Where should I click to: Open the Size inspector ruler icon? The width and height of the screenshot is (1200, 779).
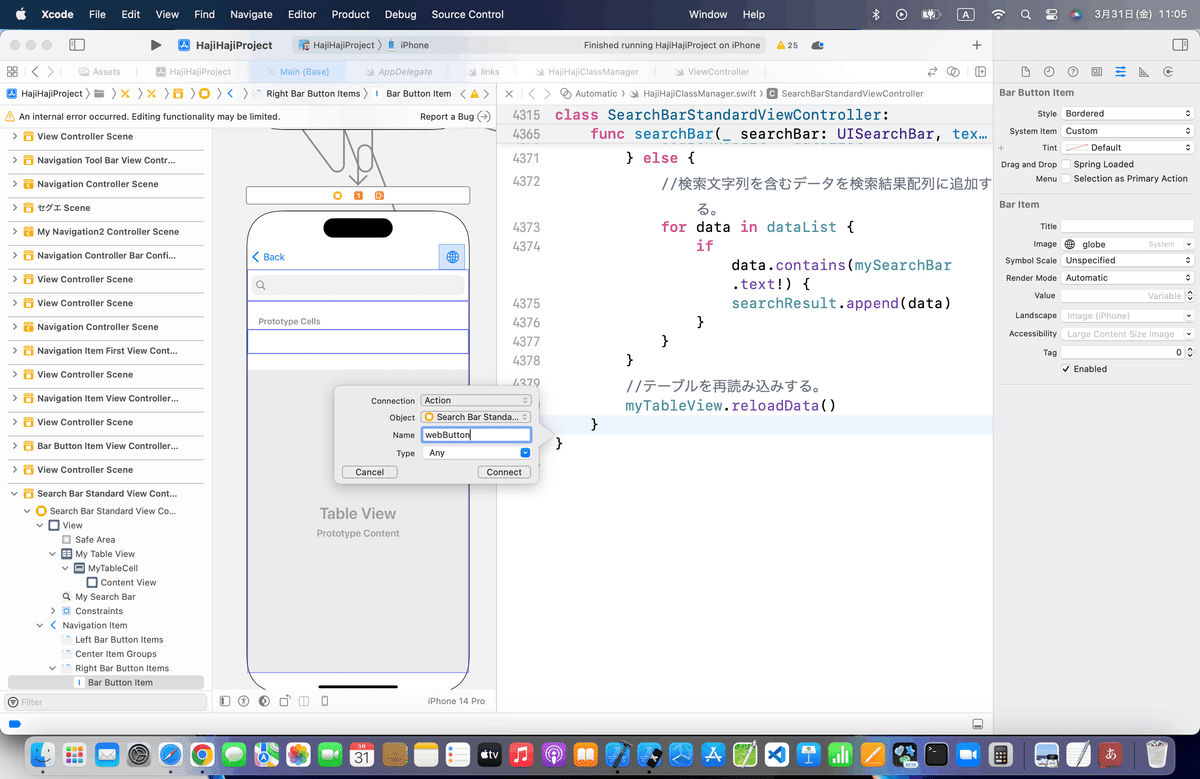(x=1143, y=72)
